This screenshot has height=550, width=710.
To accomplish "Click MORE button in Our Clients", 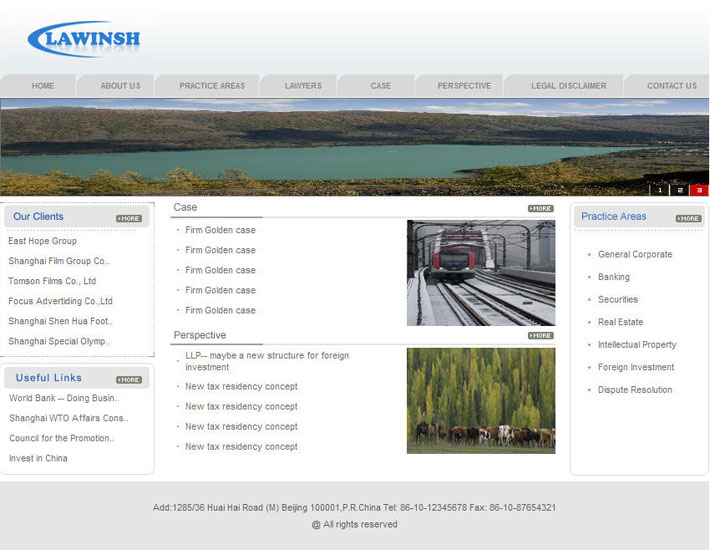I will click(x=129, y=218).
